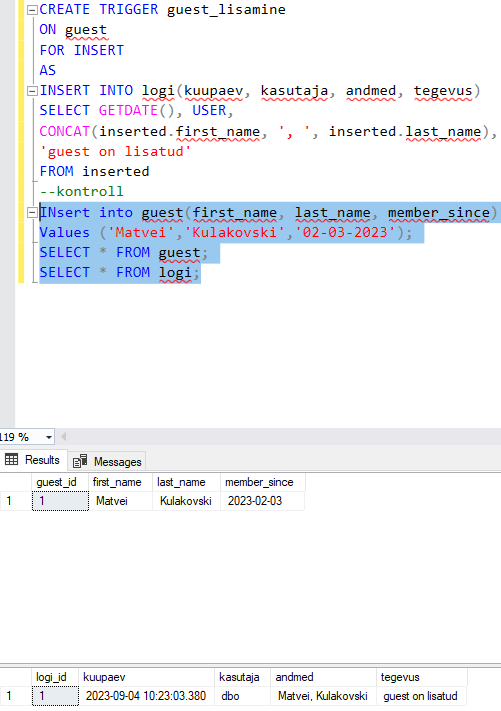Select the kuupaev column header
The height and width of the screenshot is (711, 501).
(x=146, y=677)
